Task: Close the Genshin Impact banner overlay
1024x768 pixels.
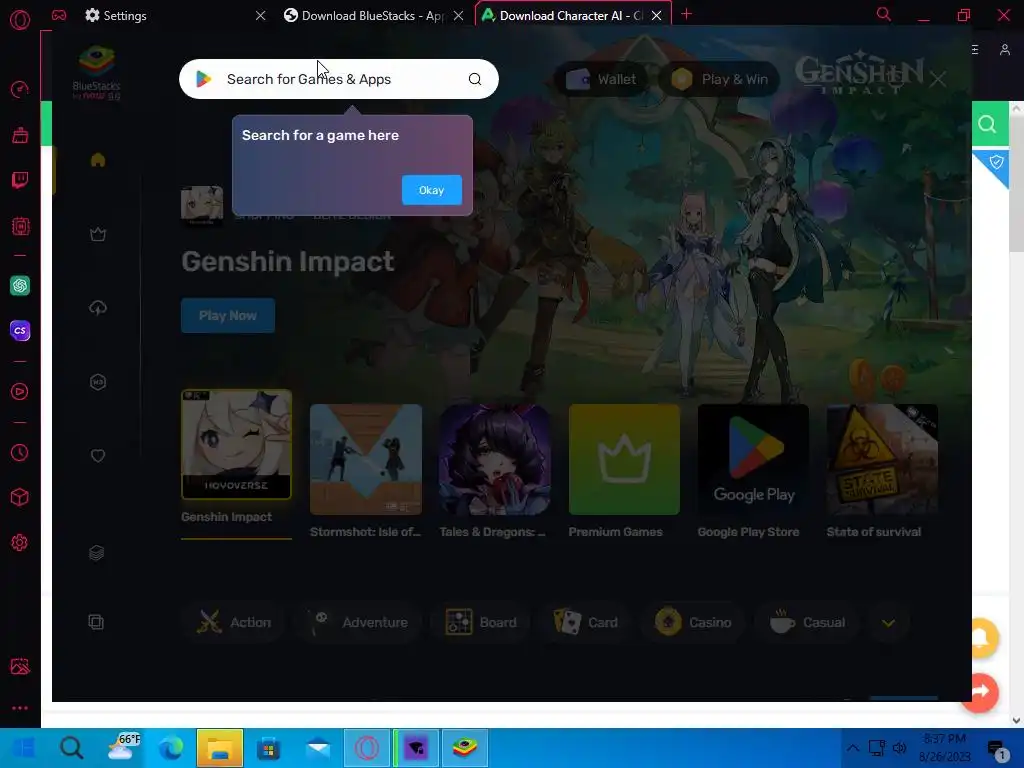Action: pos(938,79)
